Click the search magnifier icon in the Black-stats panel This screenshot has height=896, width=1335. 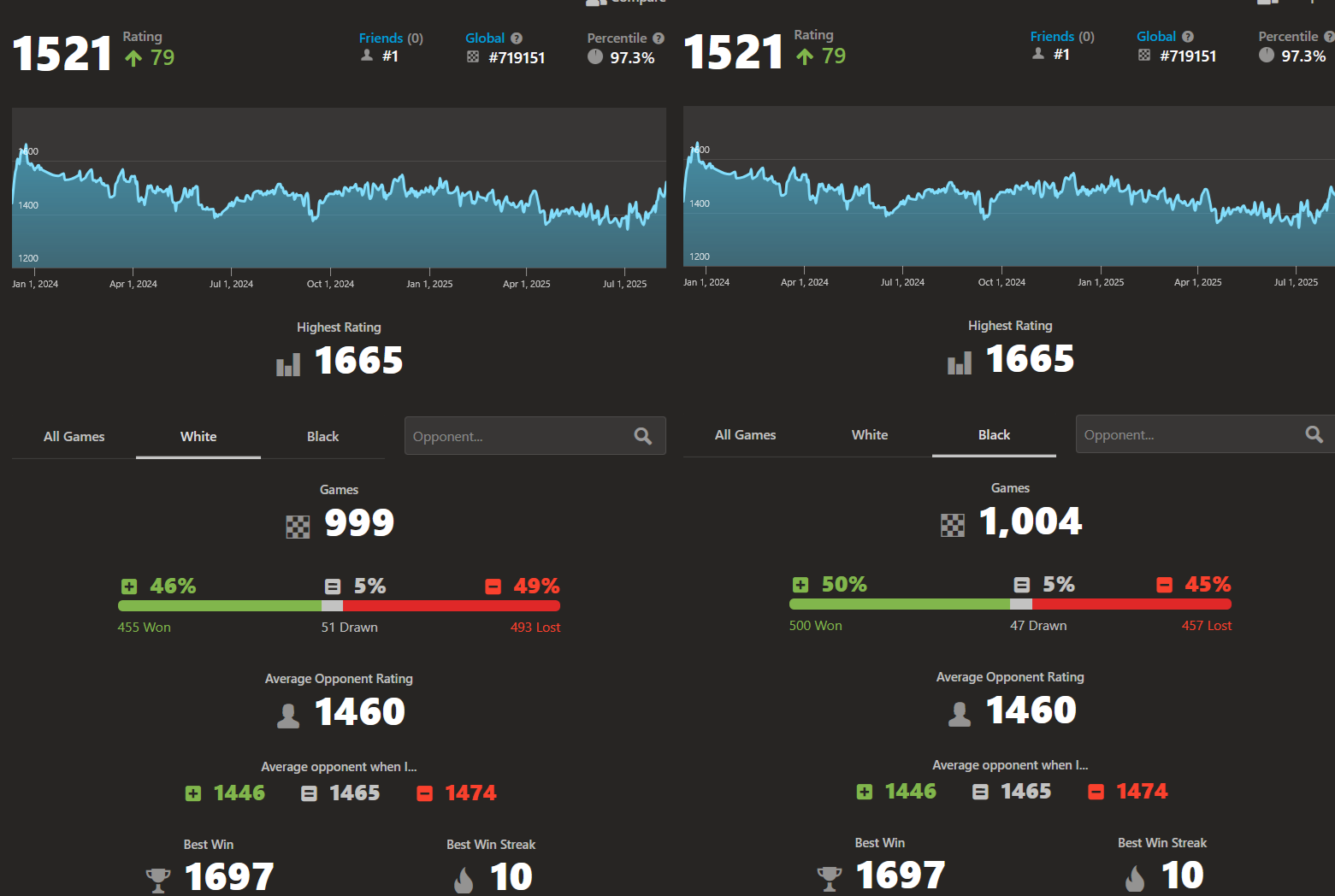pos(1314,434)
